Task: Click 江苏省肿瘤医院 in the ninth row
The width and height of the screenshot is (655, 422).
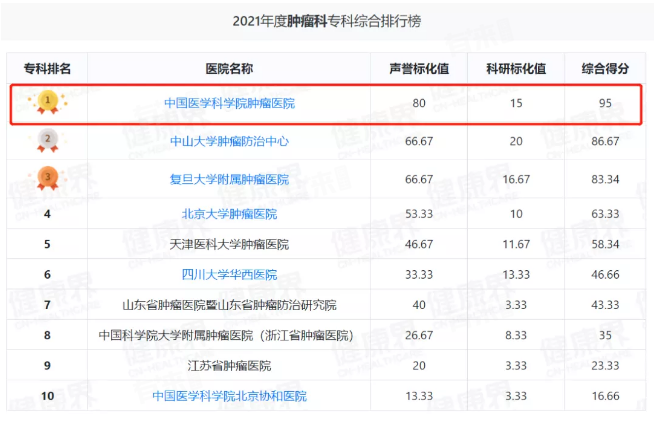Action: [x=229, y=366]
